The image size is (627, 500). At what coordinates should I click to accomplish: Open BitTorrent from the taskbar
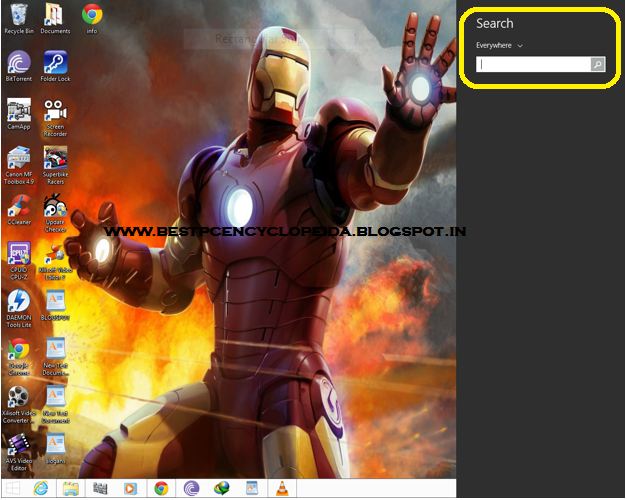[x=192, y=489]
